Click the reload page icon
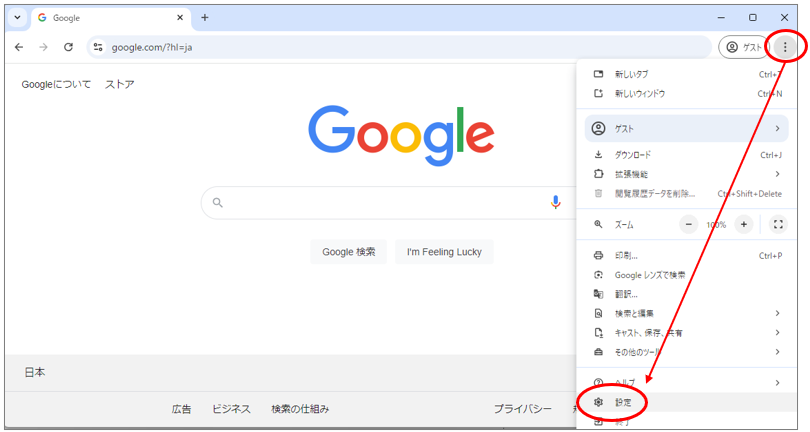 click(68, 47)
